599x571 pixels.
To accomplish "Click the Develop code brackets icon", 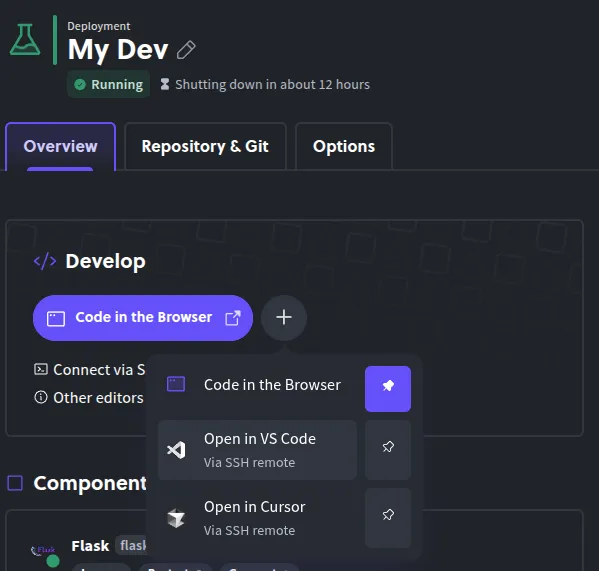I will [x=45, y=262].
